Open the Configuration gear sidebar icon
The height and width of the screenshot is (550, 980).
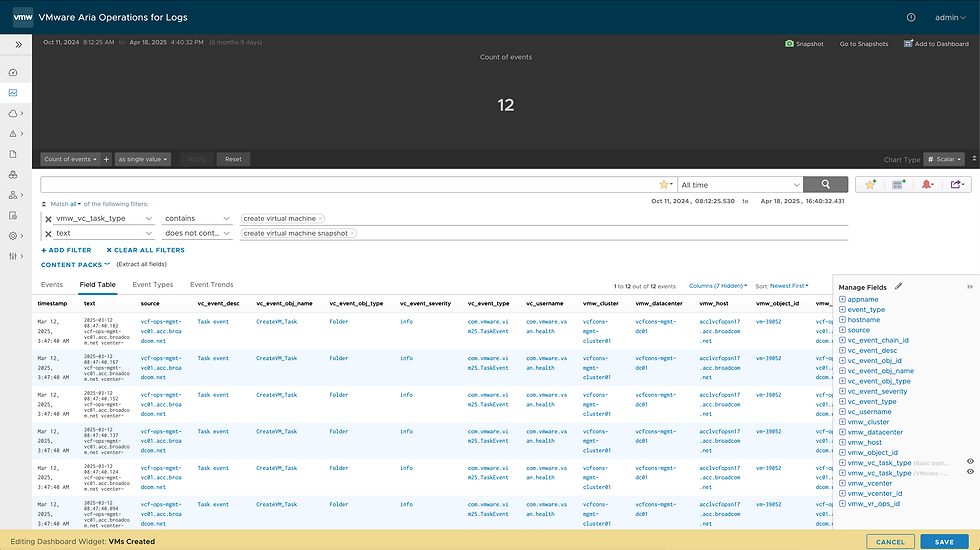13,236
